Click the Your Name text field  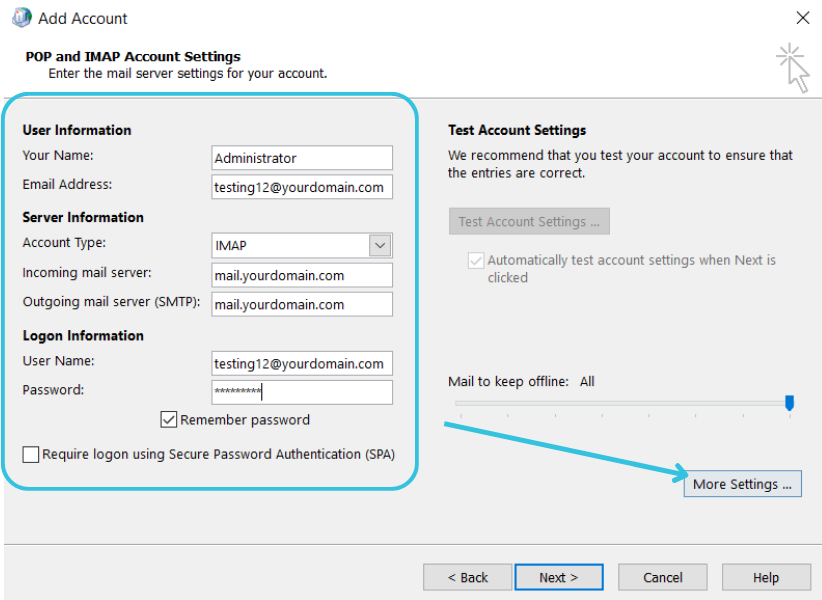[x=302, y=158]
